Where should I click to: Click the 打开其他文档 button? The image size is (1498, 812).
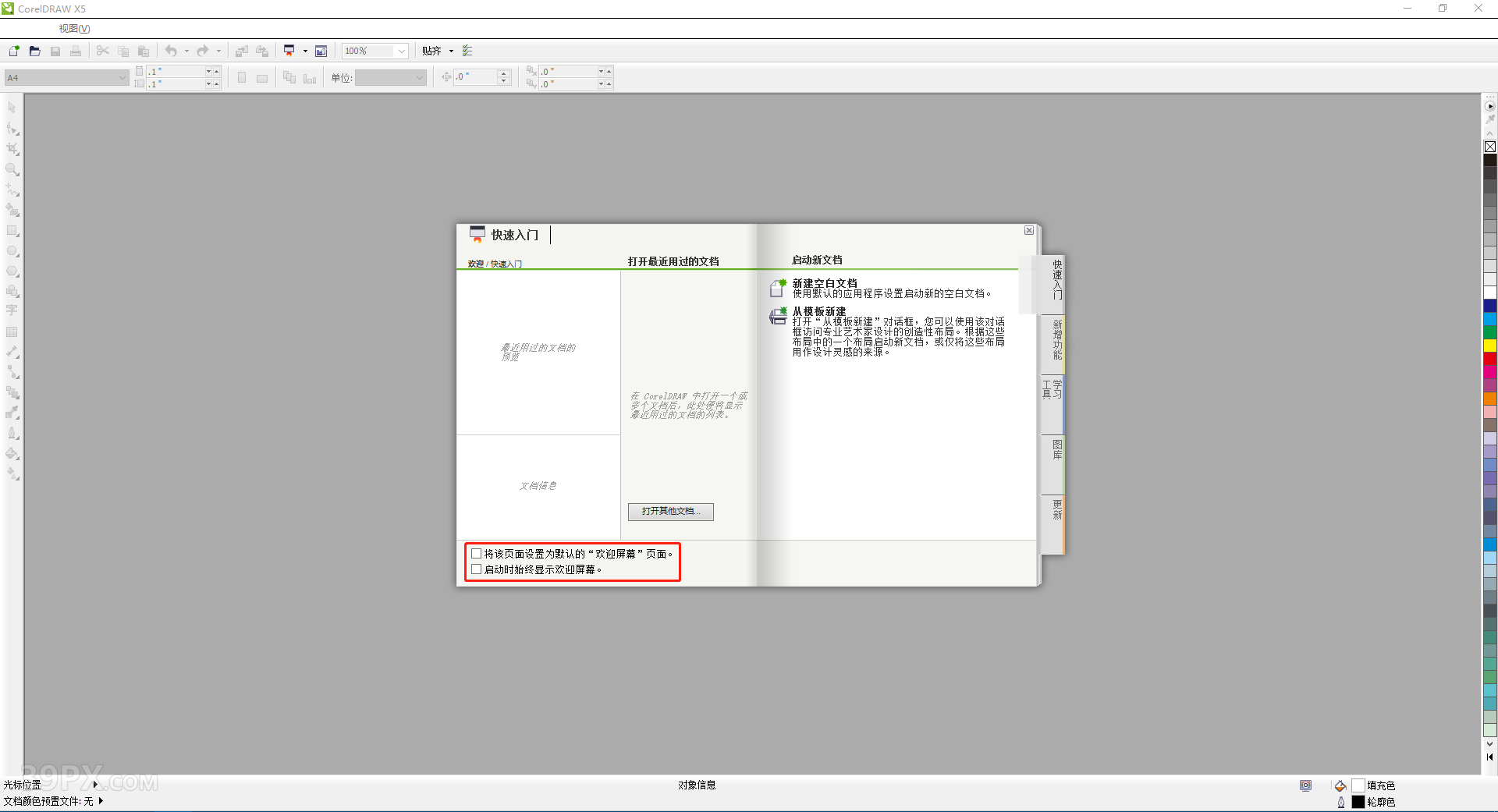click(670, 512)
